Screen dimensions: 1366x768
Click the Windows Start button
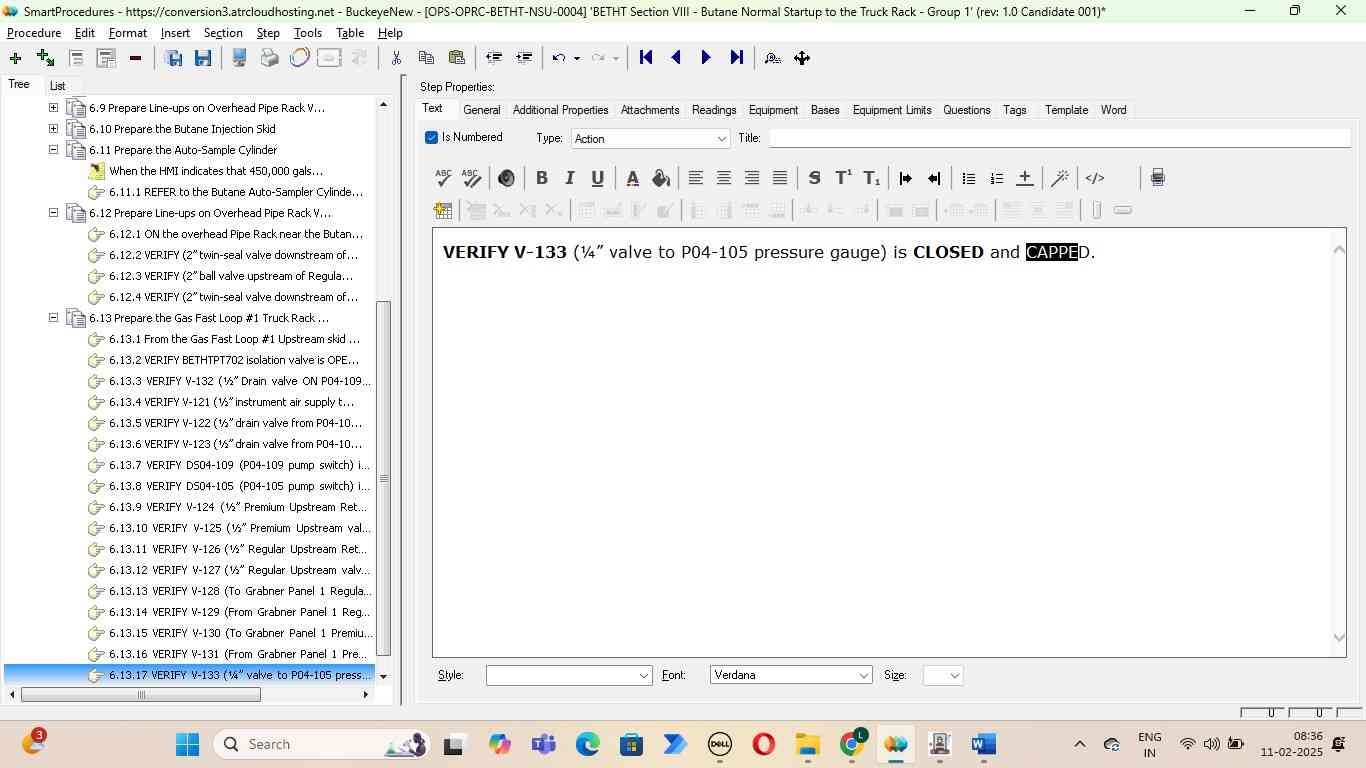tap(187, 744)
